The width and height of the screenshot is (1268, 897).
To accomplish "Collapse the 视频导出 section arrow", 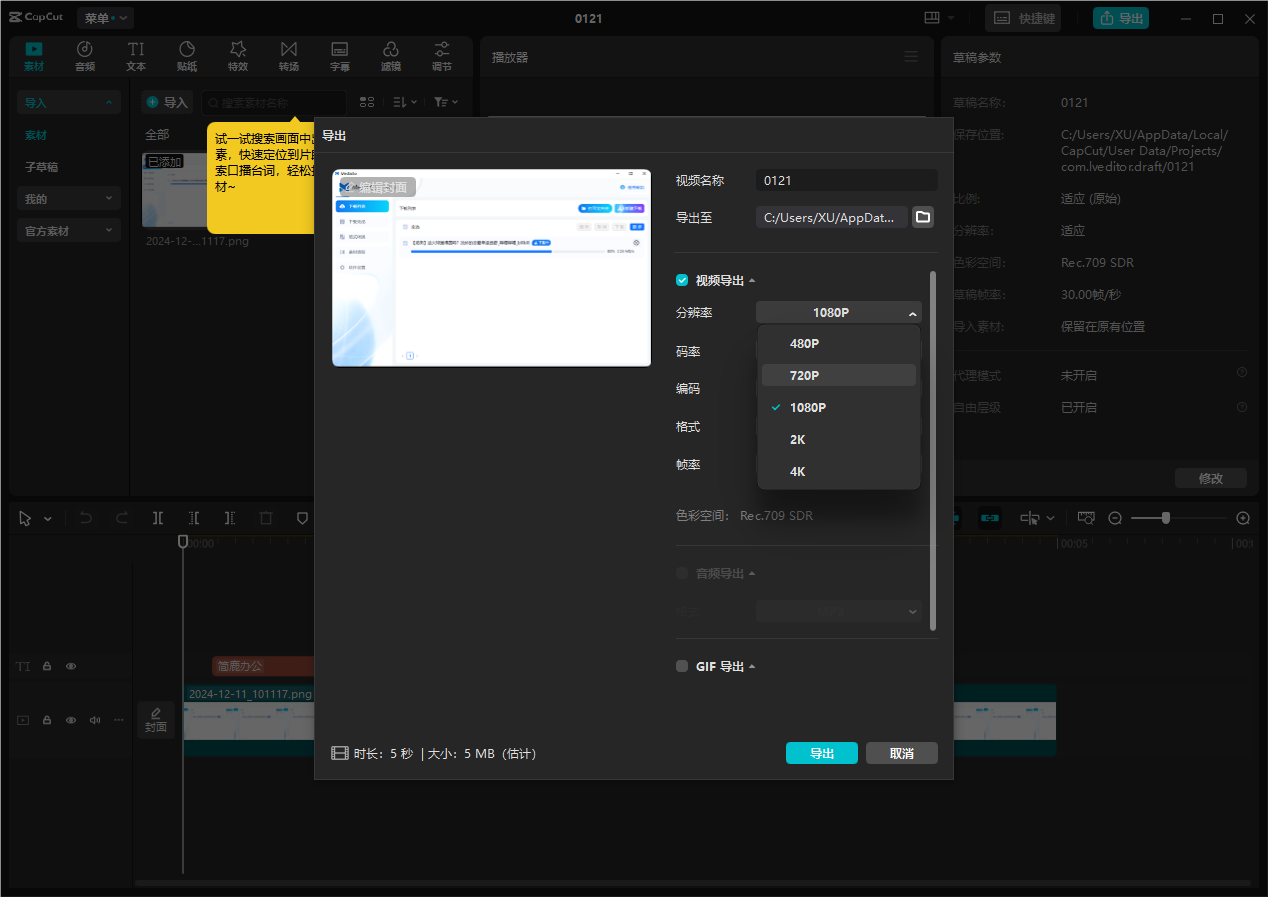I will (x=752, y=281).
